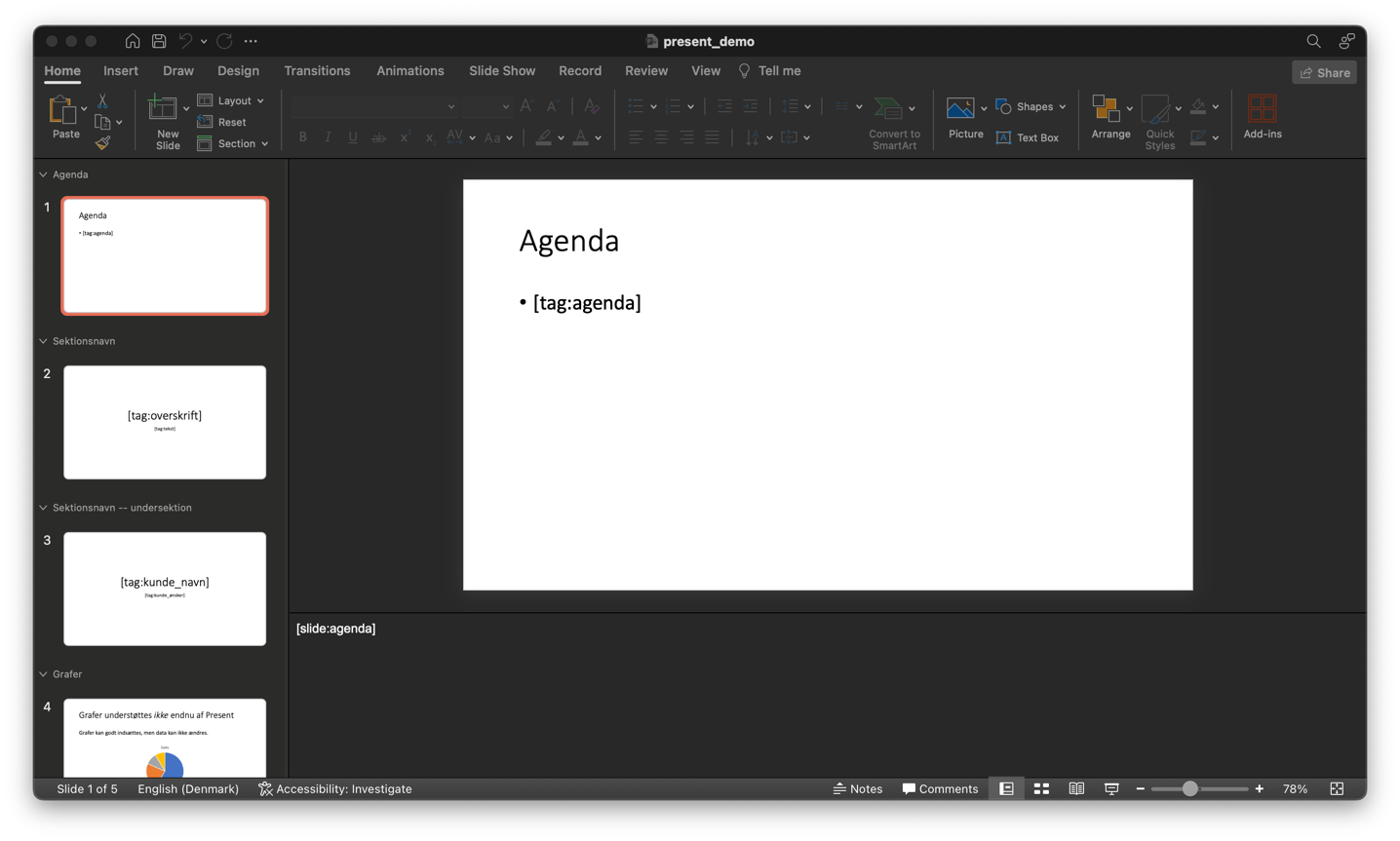The width and height of the screenshot is (1400, 841).
Task: Click the Home icon in title bar
Action: tap(133, 41)
